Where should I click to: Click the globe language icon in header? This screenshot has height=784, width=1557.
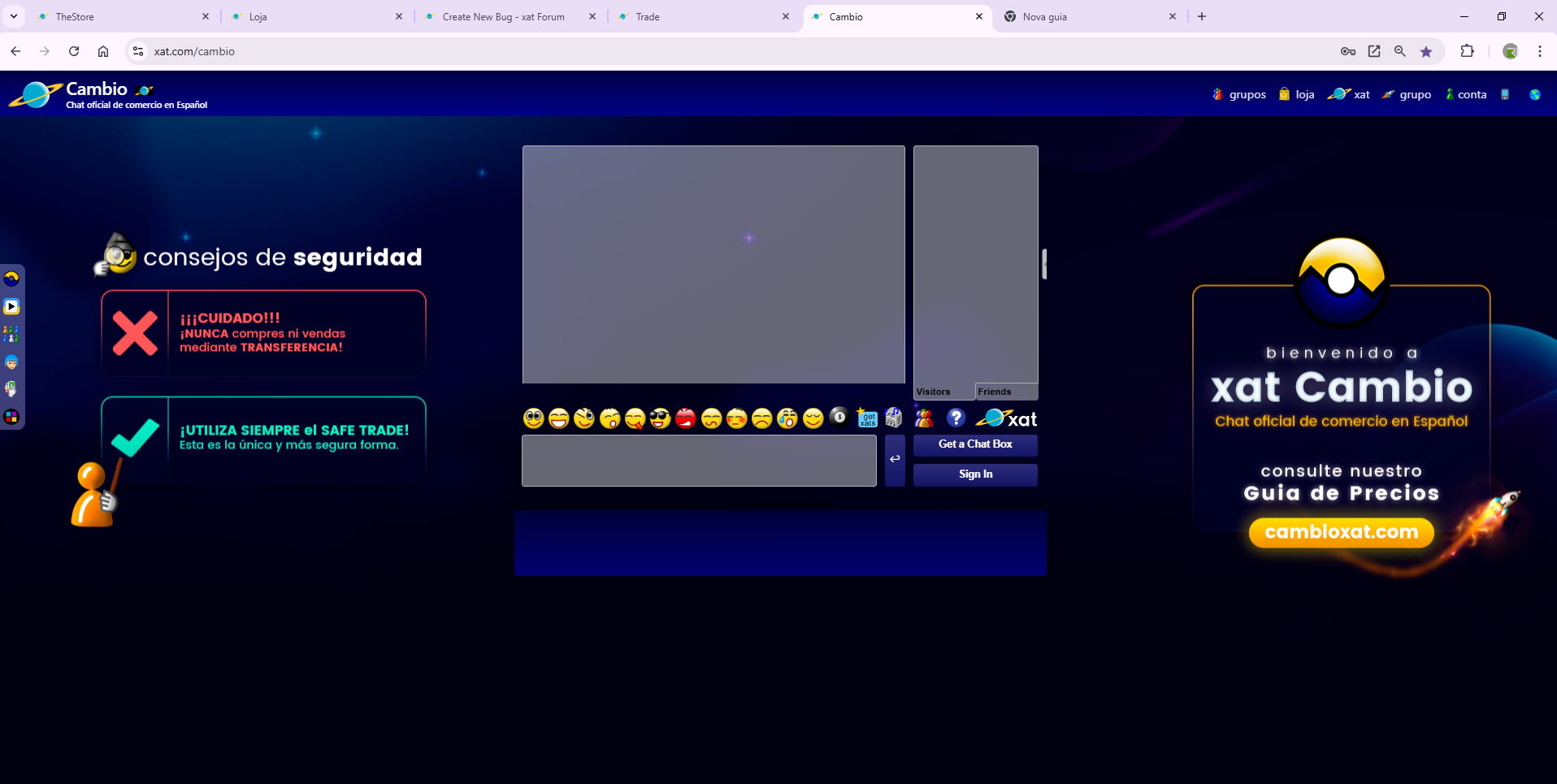tap(1534, 95)
